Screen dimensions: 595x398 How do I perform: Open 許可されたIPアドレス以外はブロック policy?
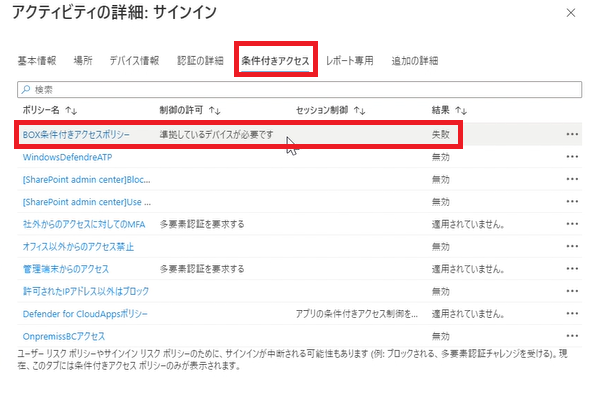[86, 291]
